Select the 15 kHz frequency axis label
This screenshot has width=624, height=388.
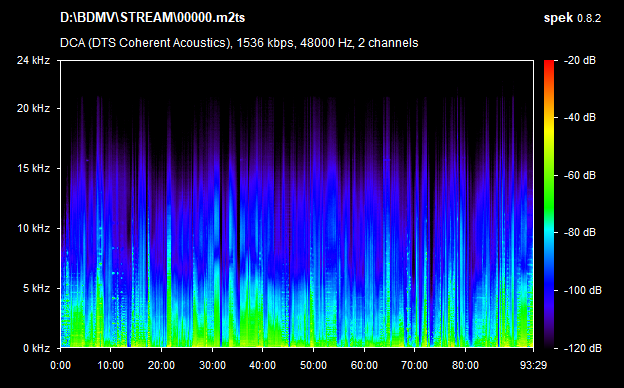coord(33,168)
